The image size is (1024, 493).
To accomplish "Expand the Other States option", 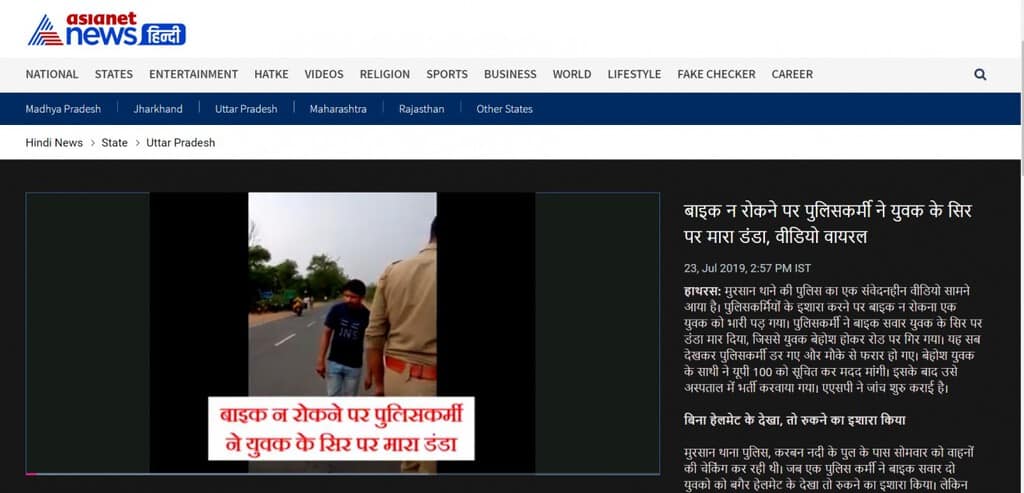I will click(504, 109).
